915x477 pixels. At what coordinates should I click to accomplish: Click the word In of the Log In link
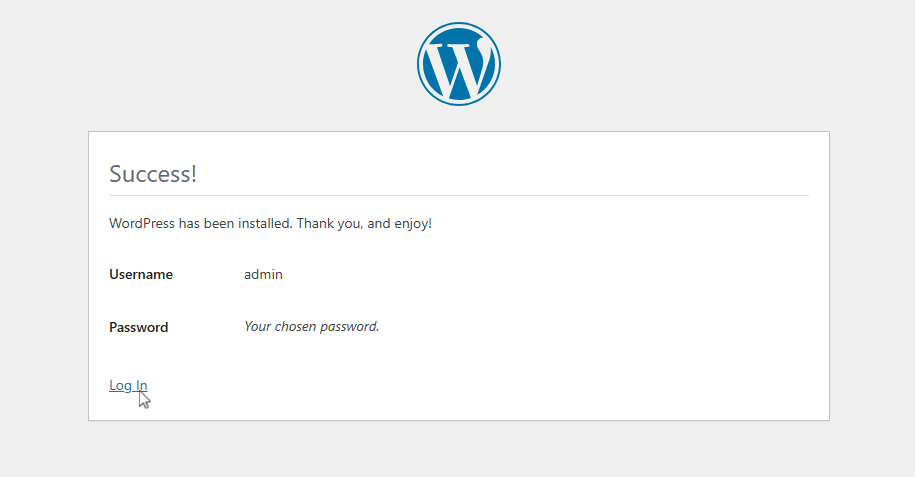pos(141,385)
